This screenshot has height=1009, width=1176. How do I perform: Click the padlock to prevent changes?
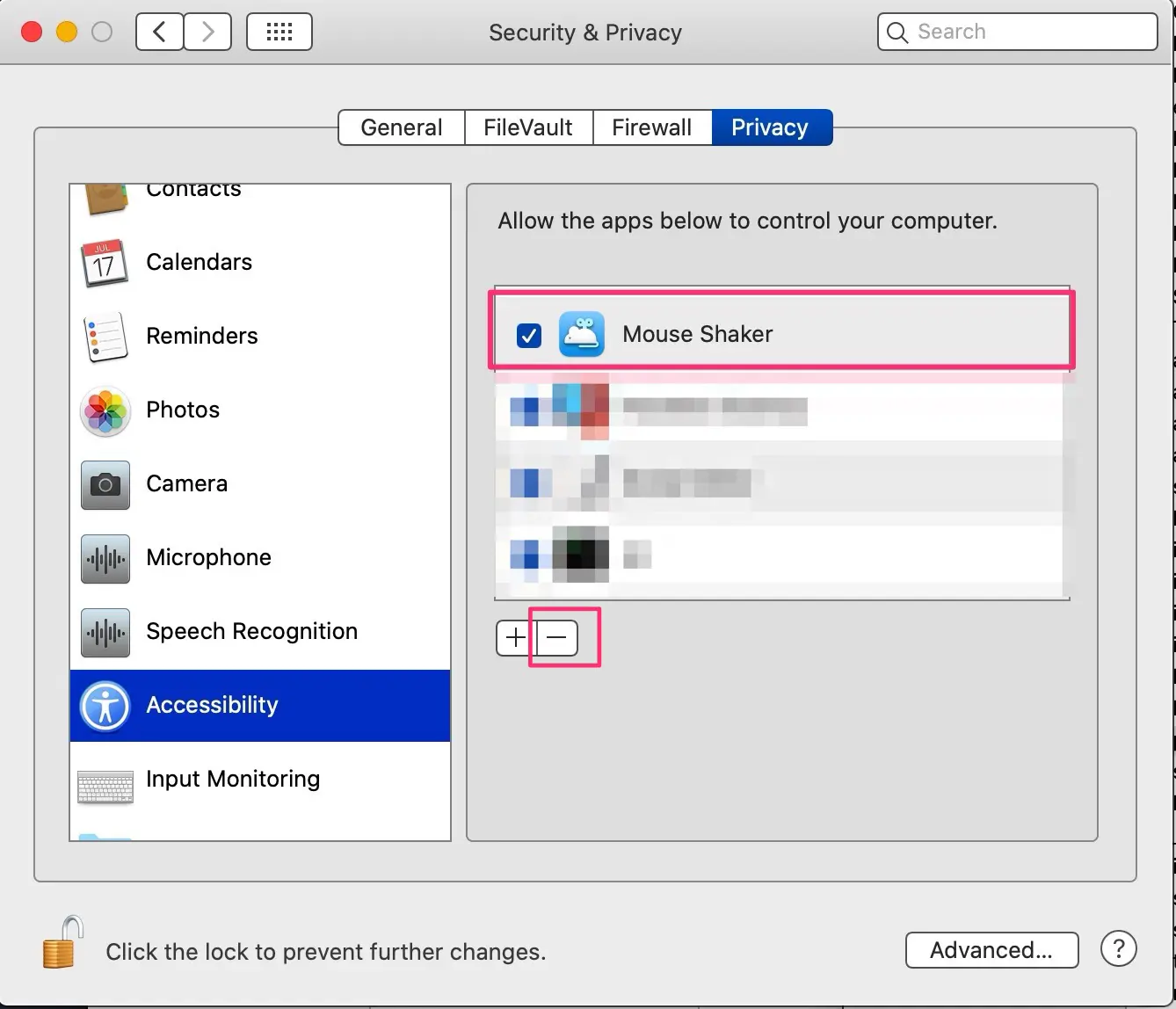pyautogui.click(x=63, y=941)
